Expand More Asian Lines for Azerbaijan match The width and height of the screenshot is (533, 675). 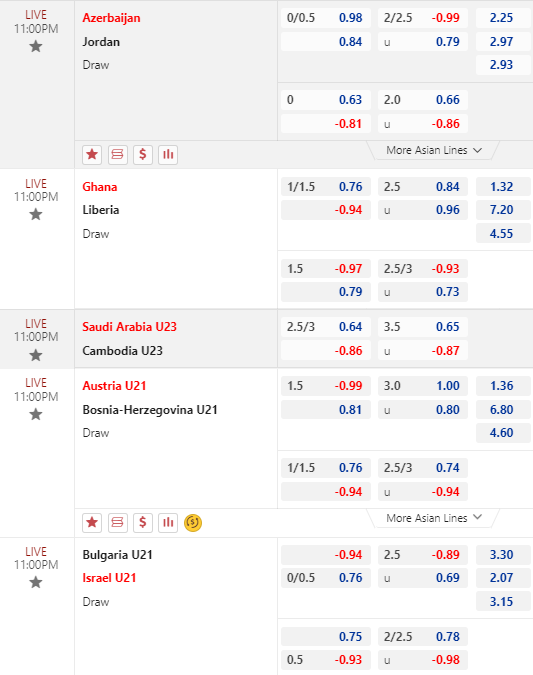(434, 150)
